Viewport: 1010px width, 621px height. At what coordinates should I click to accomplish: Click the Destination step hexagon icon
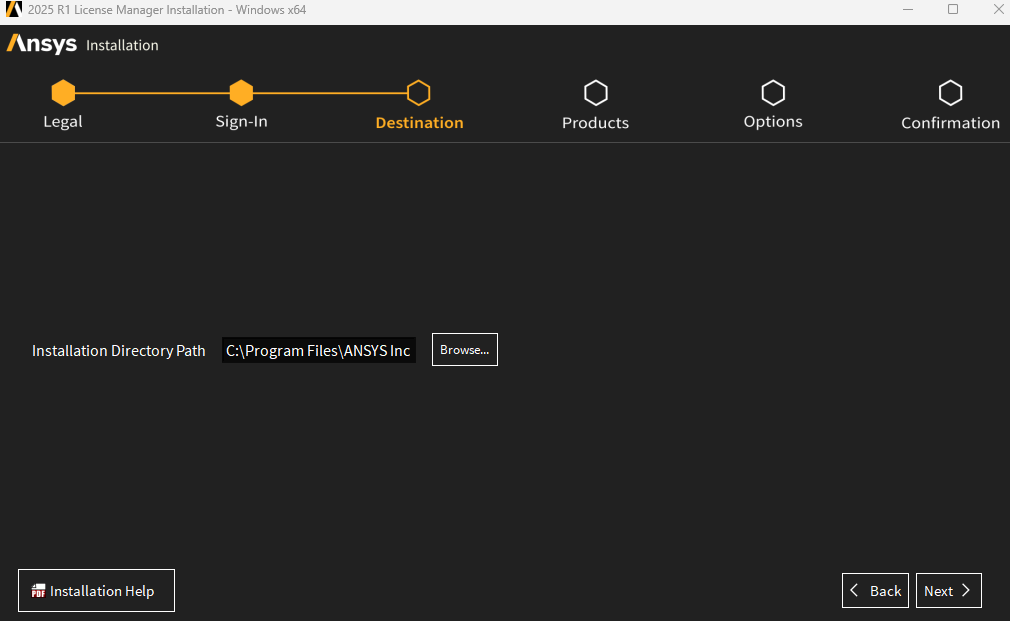point(419,93)
